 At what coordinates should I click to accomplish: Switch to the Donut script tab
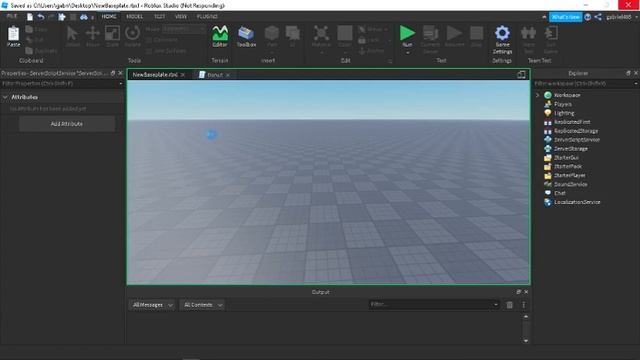(215, 75)
